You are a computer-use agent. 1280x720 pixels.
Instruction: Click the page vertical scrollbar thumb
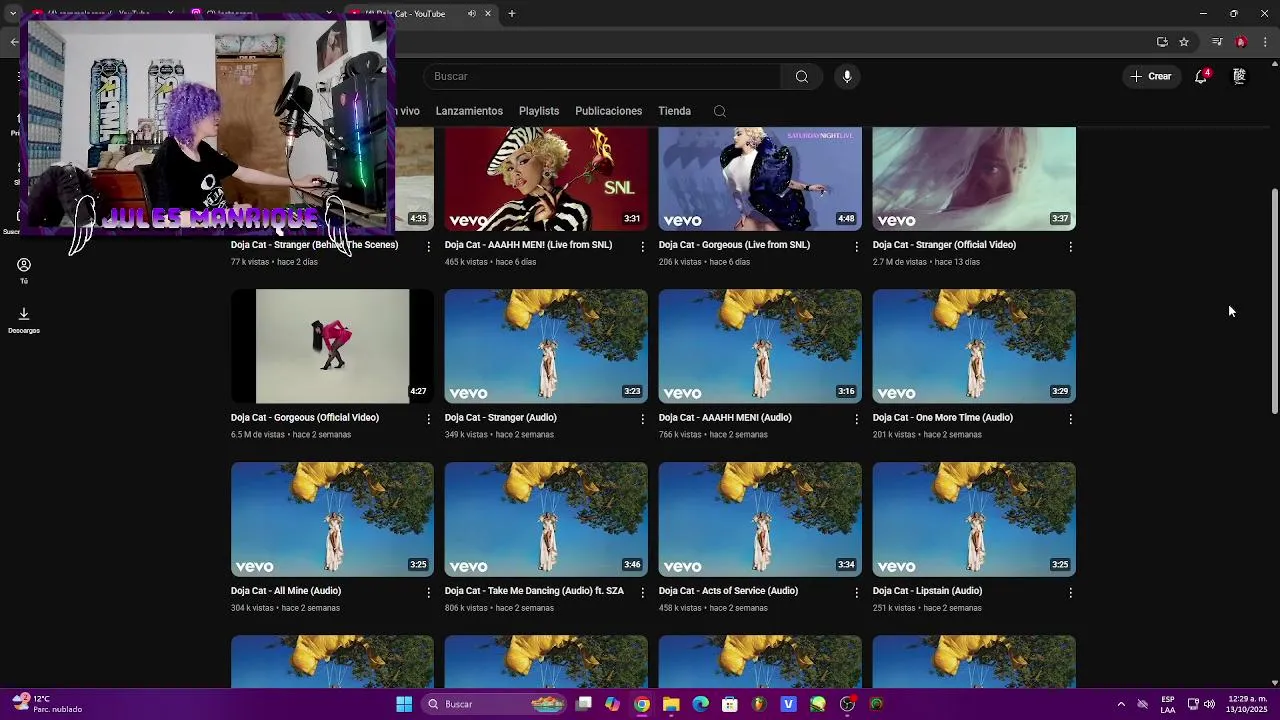point(1274,300)
